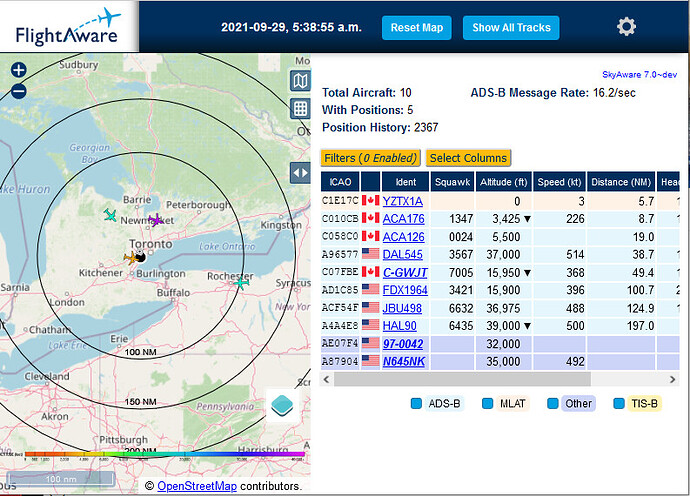Sort table by ICAO column header
690x496 pixels.
[340, 182]
